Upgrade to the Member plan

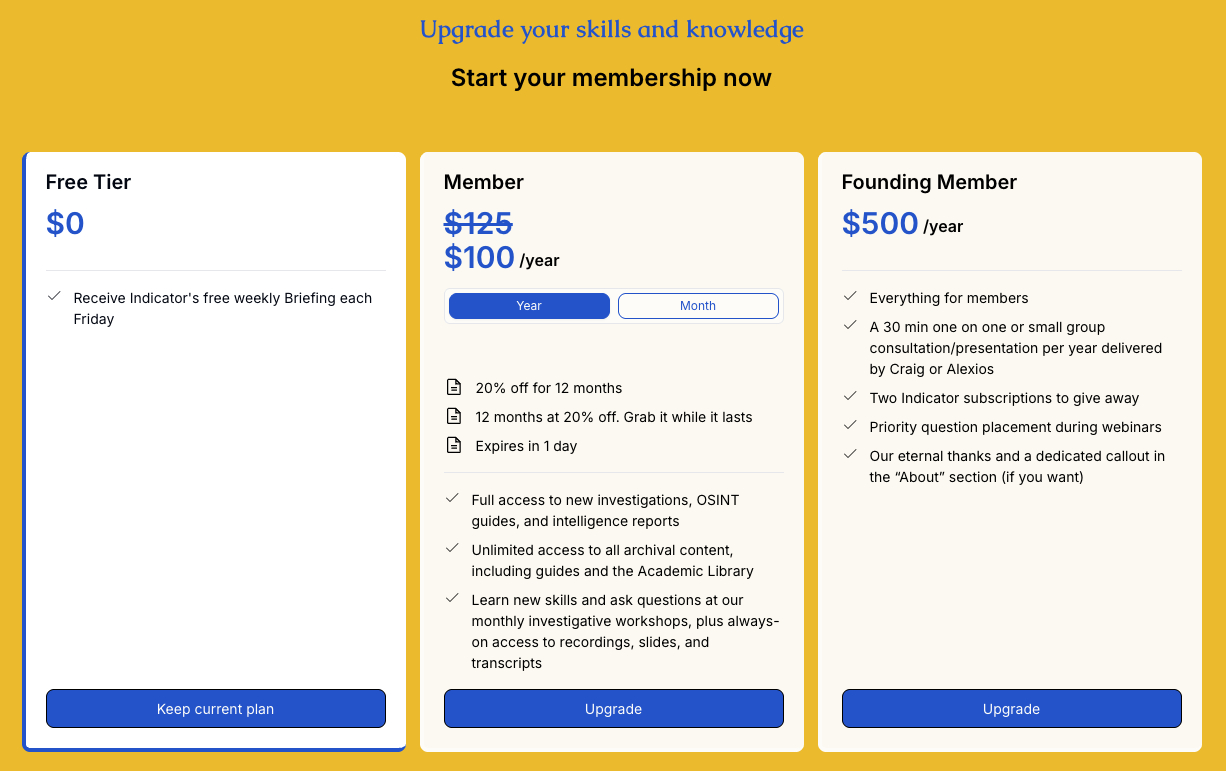(x=613, y=709)
